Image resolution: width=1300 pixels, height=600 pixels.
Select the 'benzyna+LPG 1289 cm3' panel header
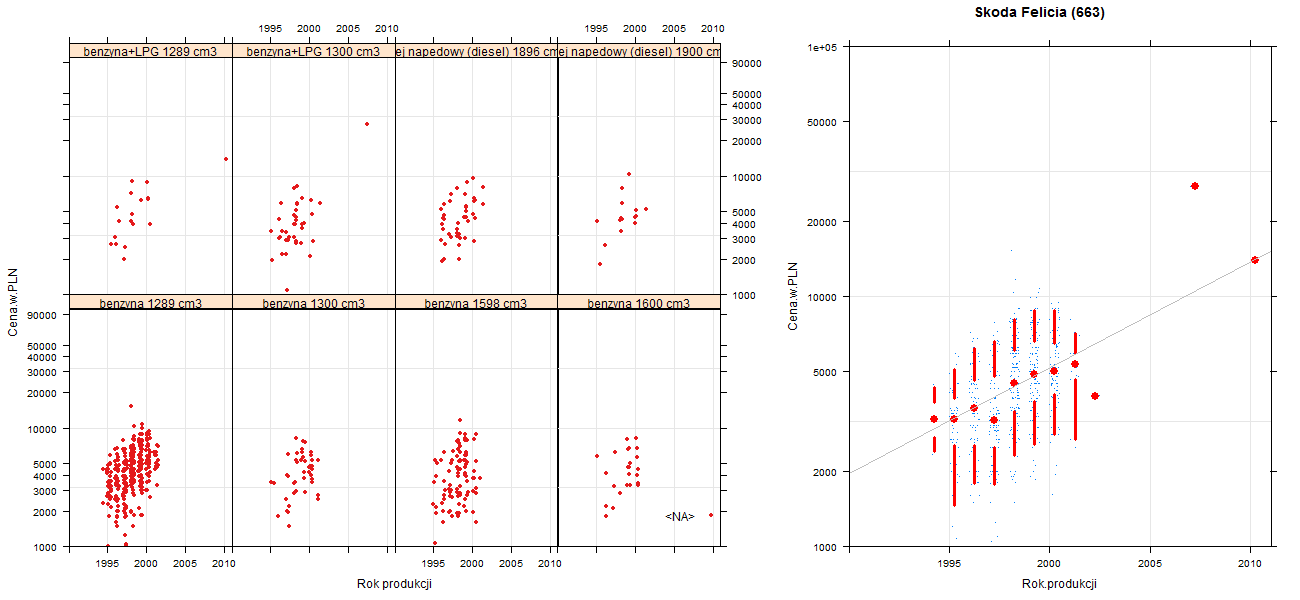coord(151,51)
